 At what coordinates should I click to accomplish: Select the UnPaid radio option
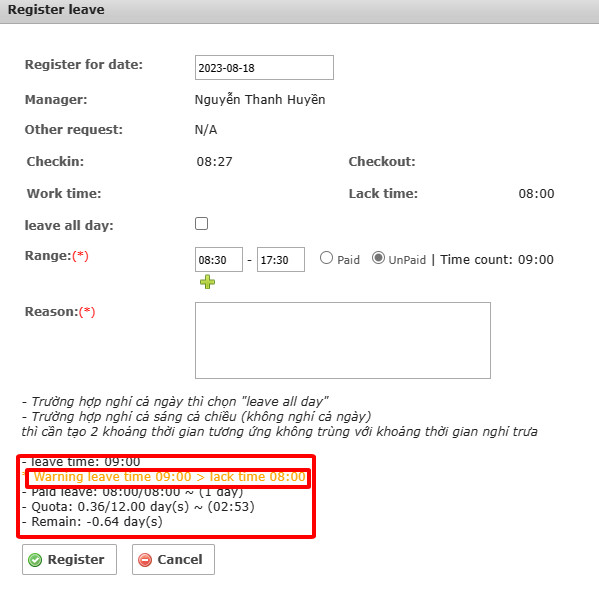[x=378, y=258]
